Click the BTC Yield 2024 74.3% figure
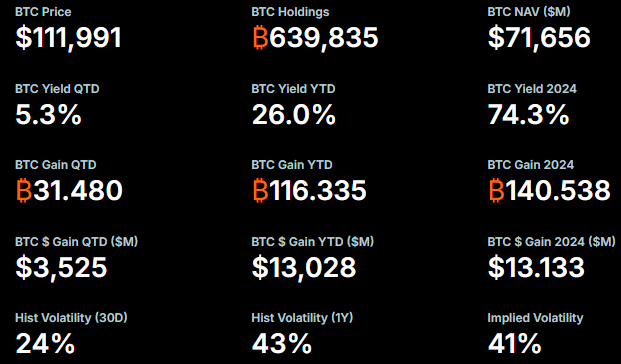 [528, 114]
